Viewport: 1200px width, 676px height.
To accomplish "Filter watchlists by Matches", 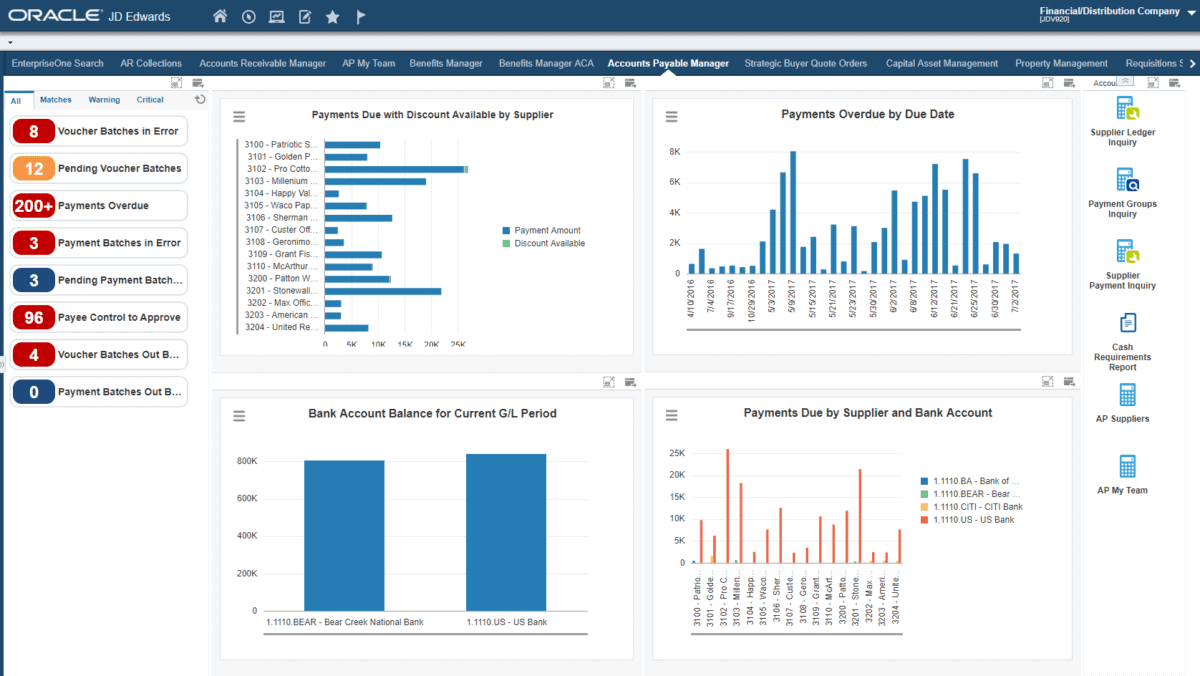I will click(x=56, y=100).
